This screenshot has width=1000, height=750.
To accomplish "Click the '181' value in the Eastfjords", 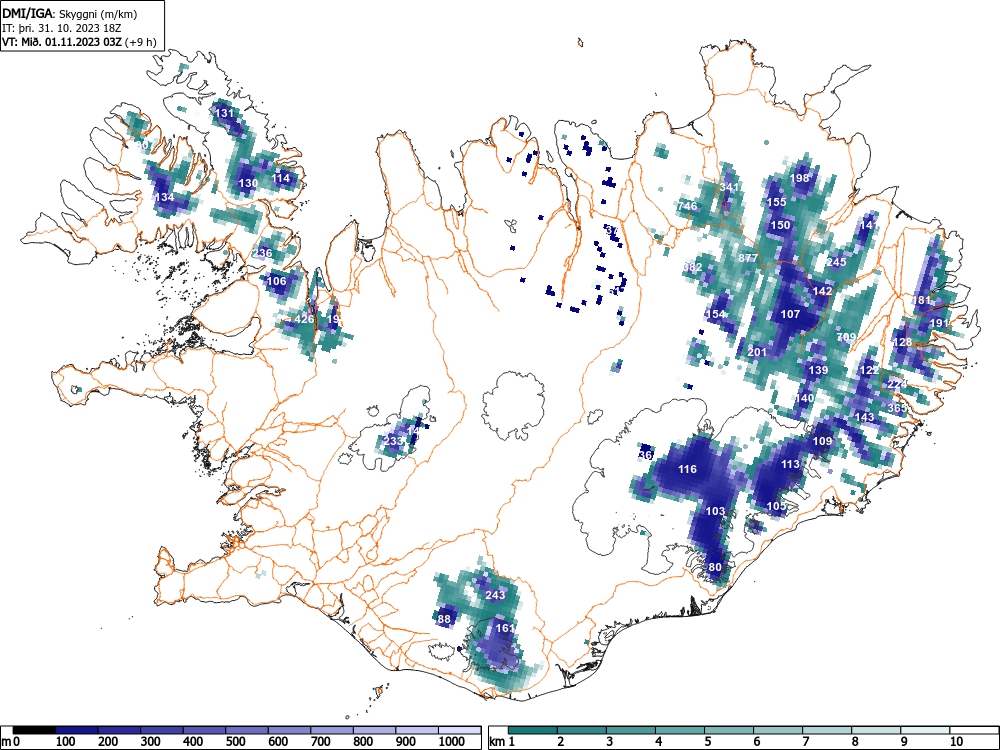I will [922, 300].
